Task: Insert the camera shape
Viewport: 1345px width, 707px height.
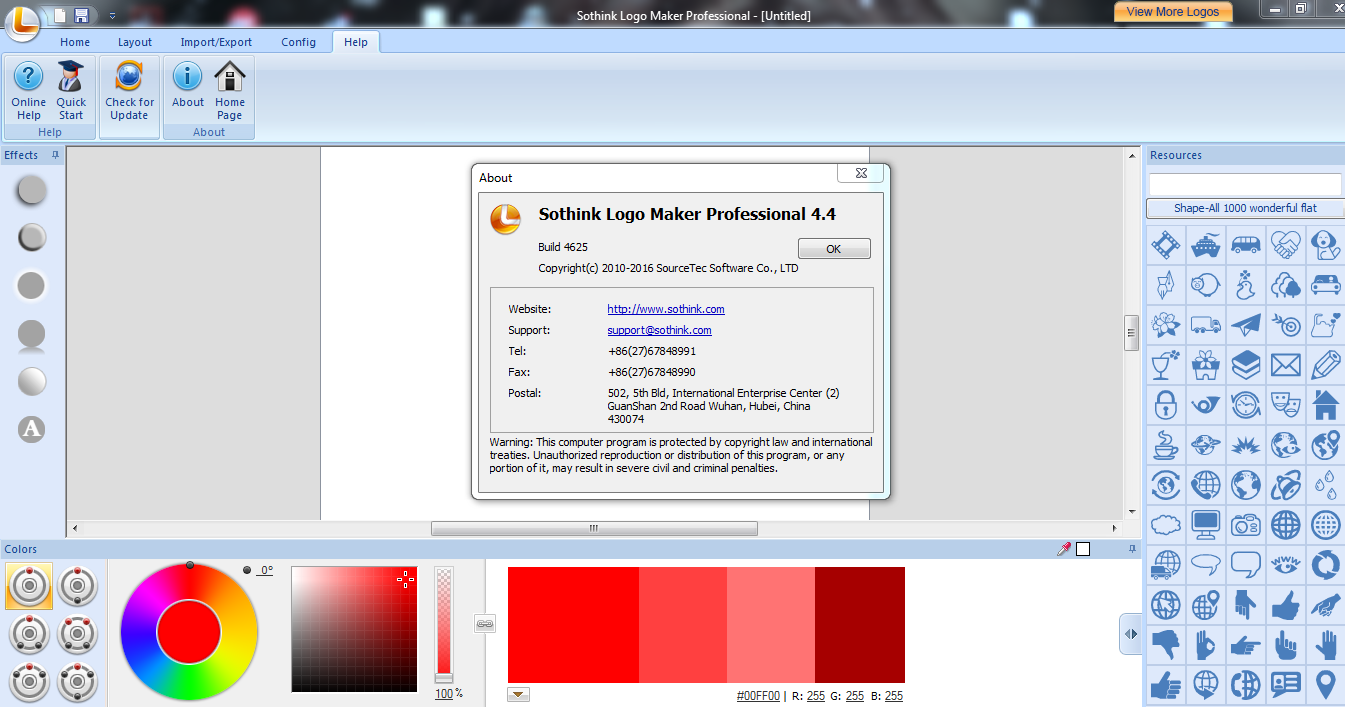Action: 1246,525
